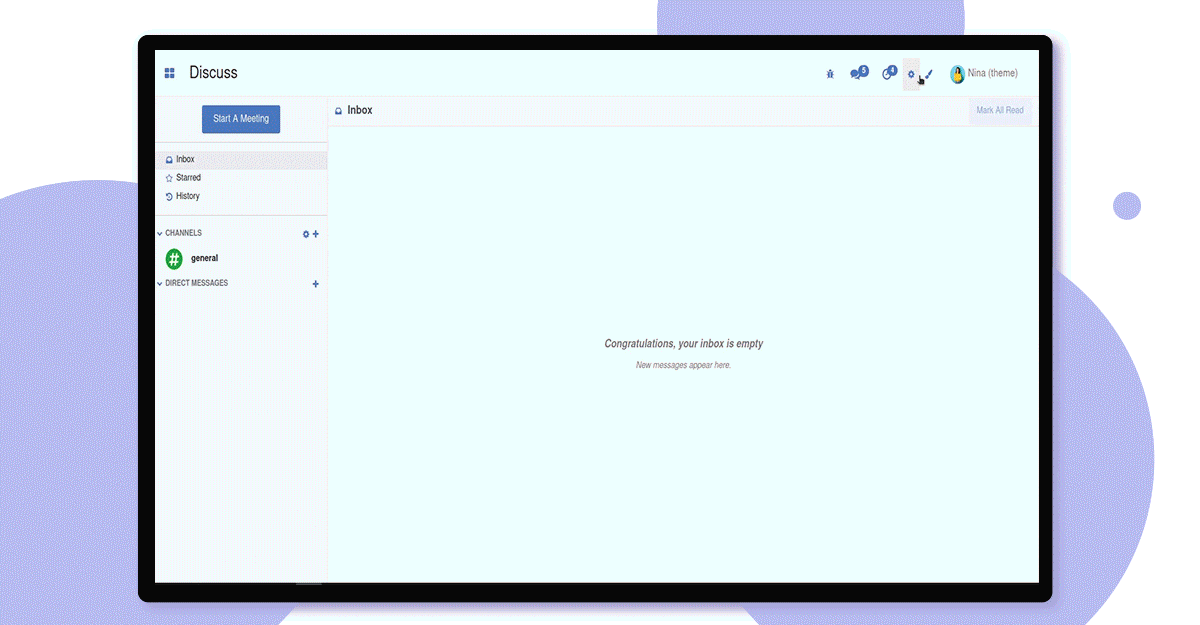Viewport: 1200px width, 625px height.
Task: Click the gear icon in top bar
Action: click(911, 74)
